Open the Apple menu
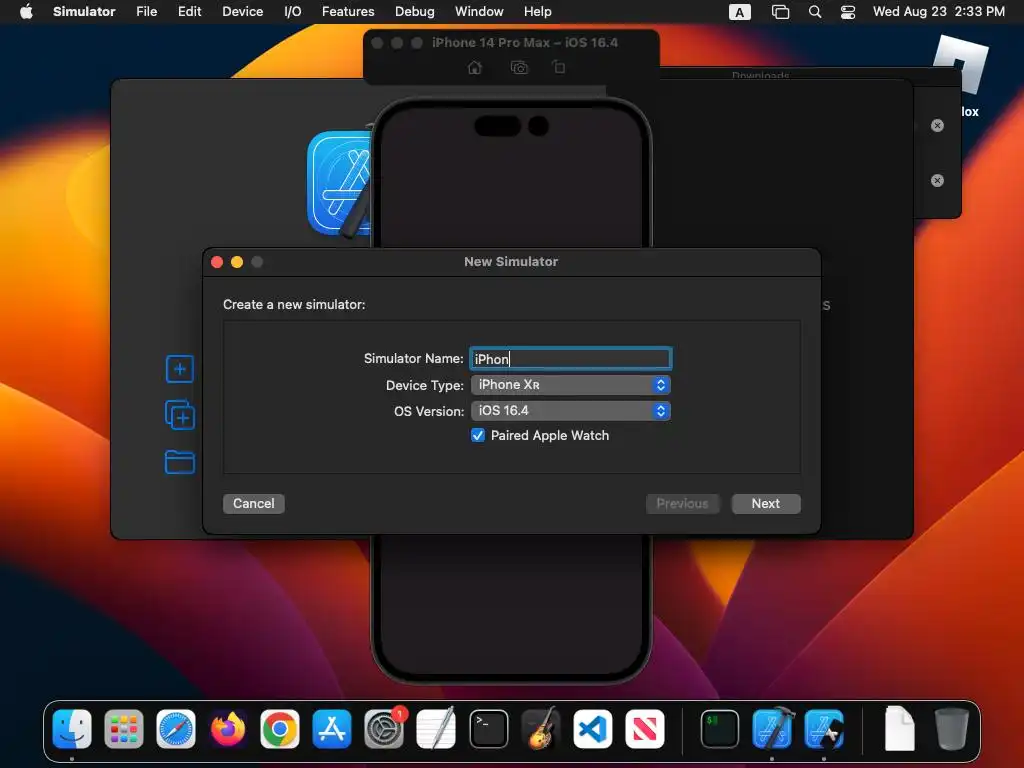Screen dimensions: 1024x768 [x=26, y=11]
